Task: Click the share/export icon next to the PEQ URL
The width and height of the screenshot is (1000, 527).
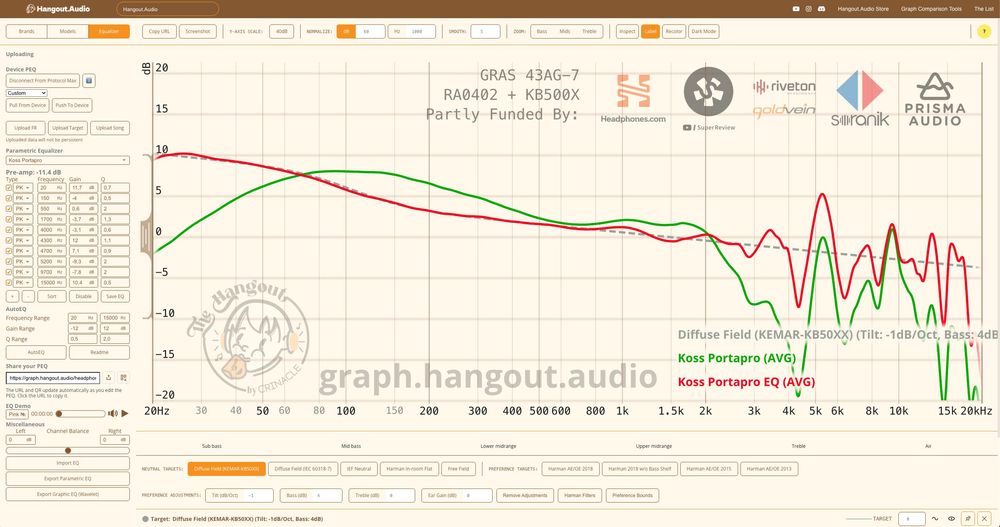Action: 108,378
